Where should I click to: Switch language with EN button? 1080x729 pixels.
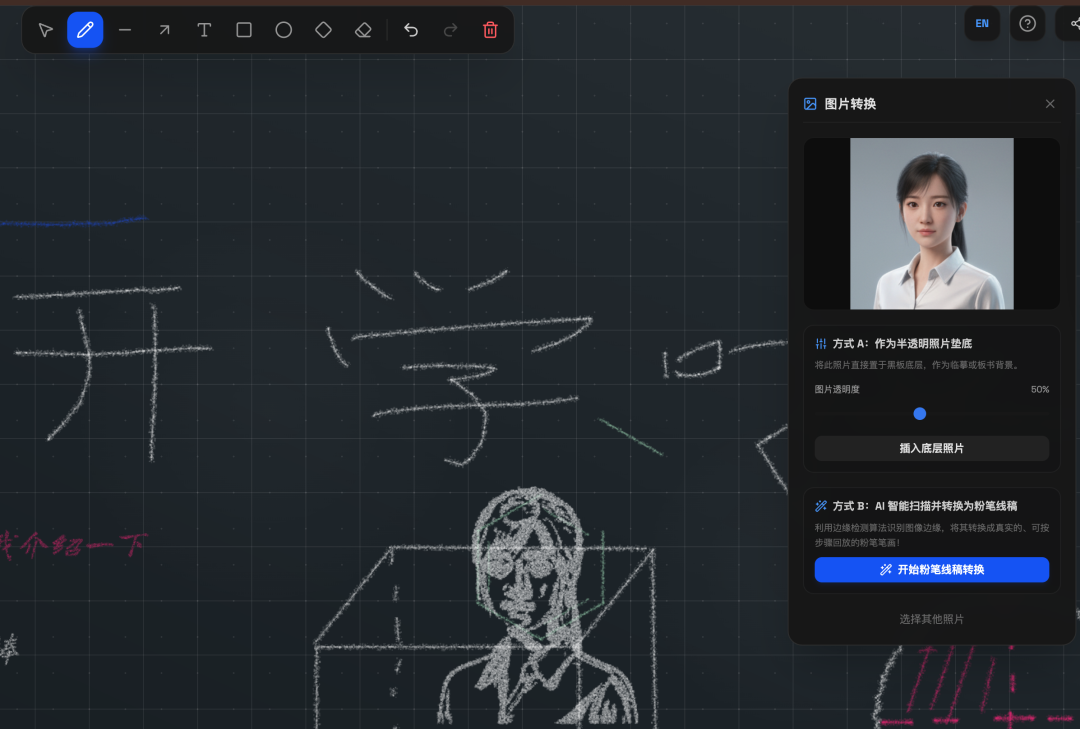pos(982,23)
